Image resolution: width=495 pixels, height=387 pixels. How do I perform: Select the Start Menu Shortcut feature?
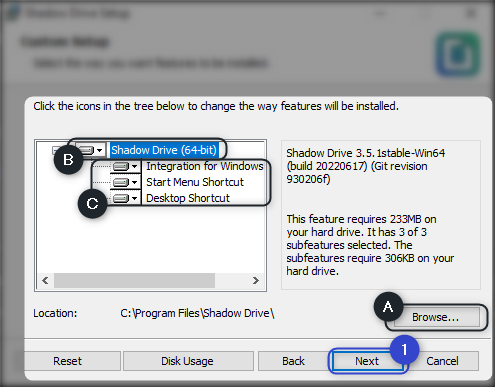195,182
